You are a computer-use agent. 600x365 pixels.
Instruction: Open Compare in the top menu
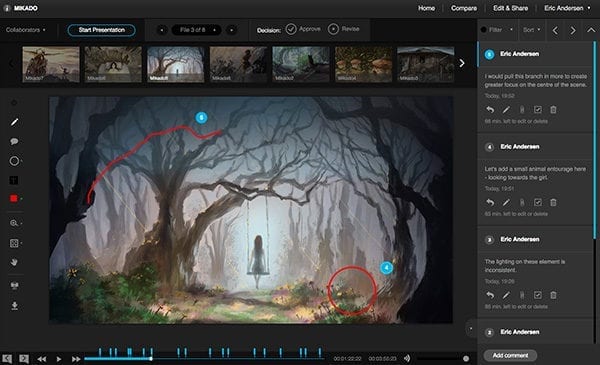(x=464, y=8)
